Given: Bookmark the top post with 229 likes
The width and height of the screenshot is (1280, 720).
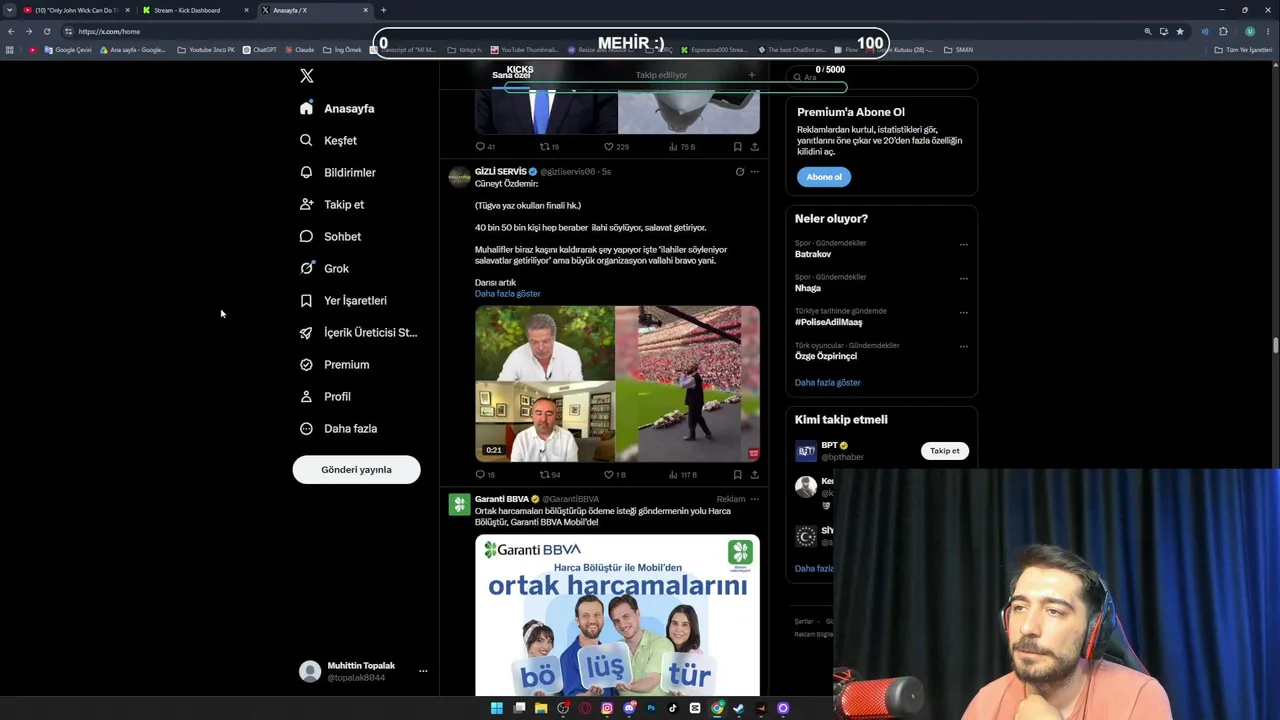Looking at the screenshot, I should [x=737, y=147].
